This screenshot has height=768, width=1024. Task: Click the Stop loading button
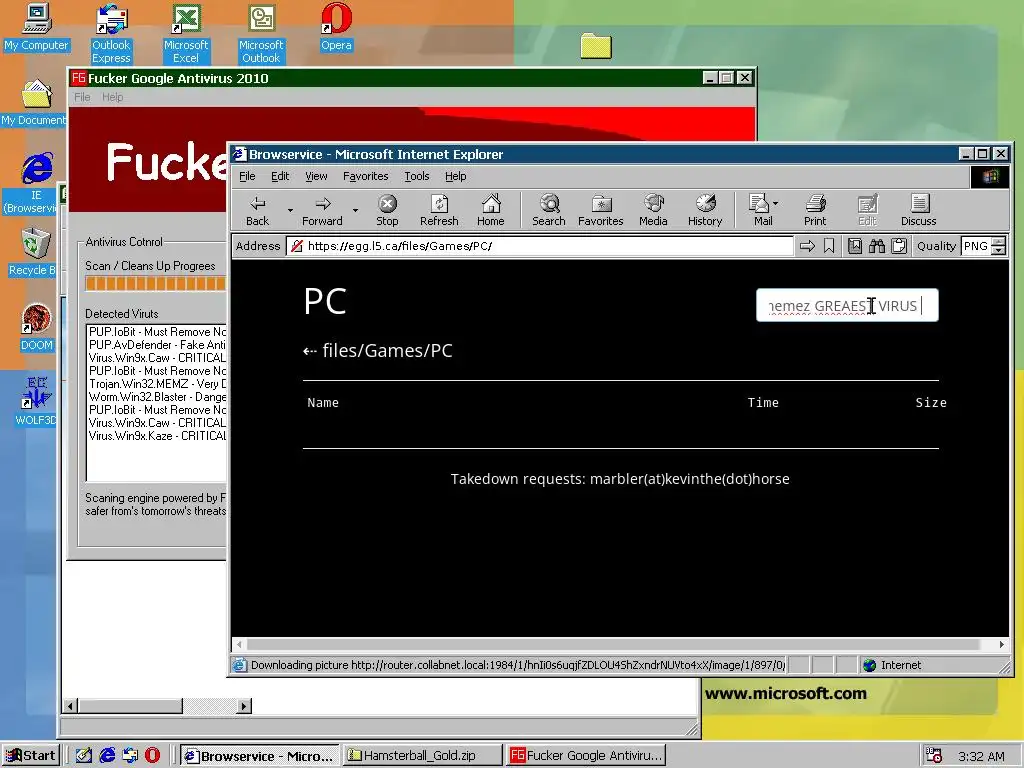pos(387,210)
